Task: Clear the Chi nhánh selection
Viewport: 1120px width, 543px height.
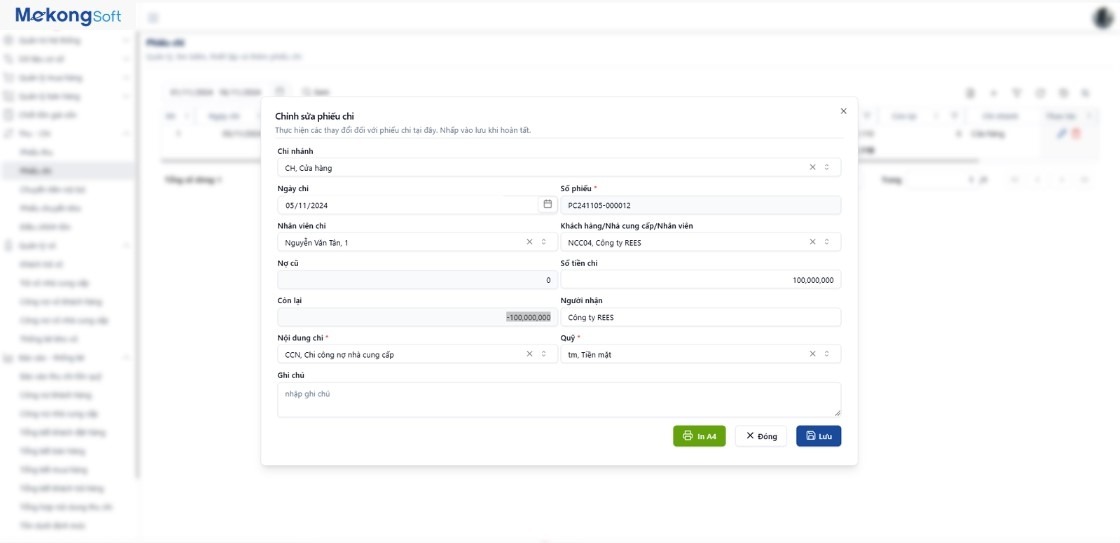Action: click(x=812, y=167)
